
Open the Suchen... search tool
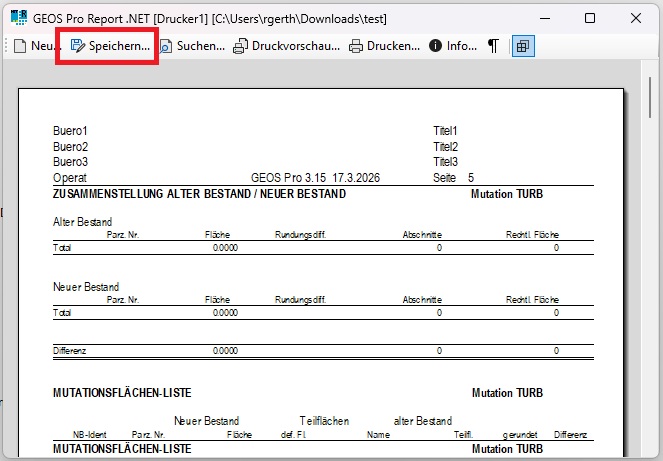[x=192, y=46]
